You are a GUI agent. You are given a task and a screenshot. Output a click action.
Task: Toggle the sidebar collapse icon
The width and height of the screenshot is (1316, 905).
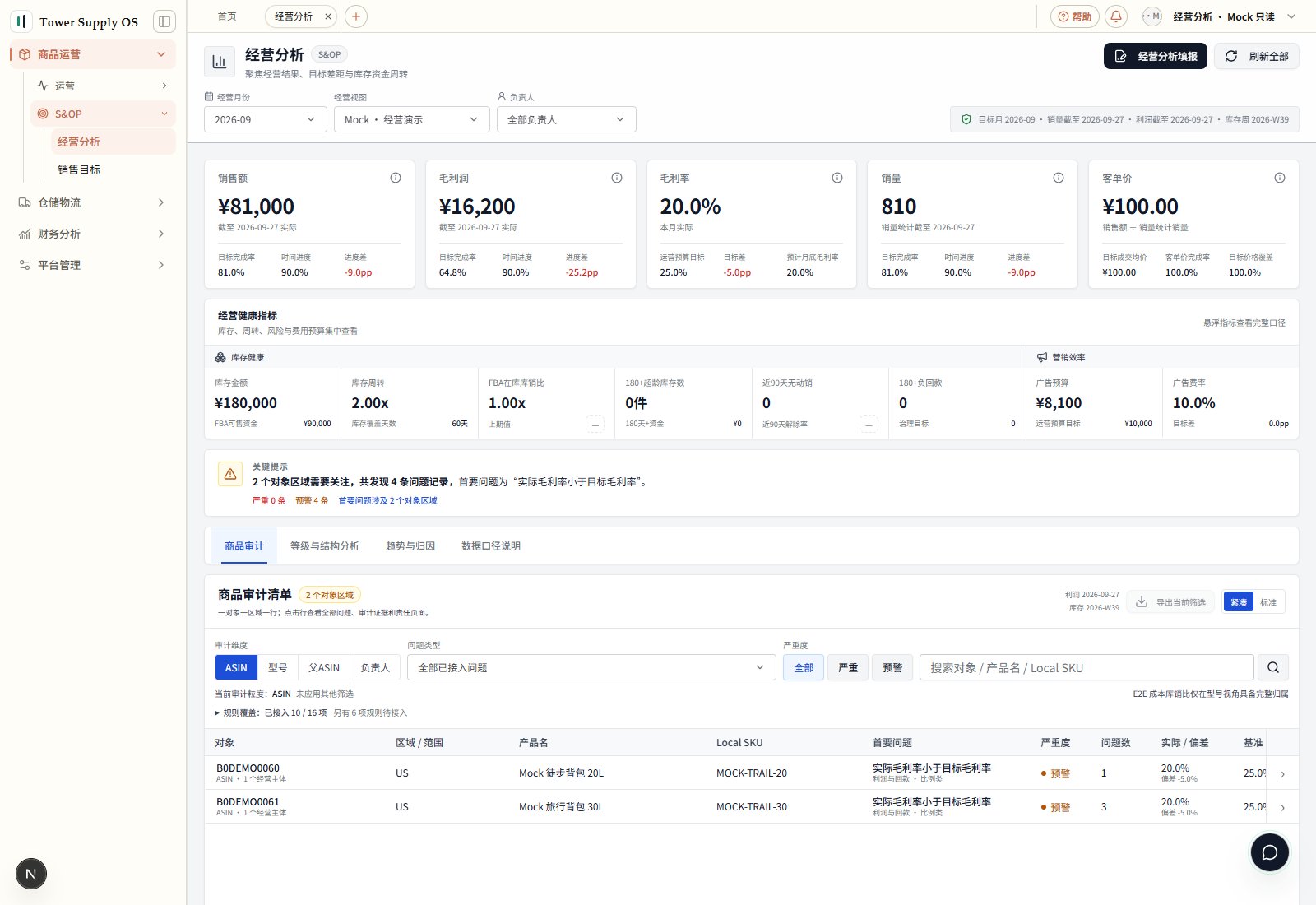(x=164, y=21)
